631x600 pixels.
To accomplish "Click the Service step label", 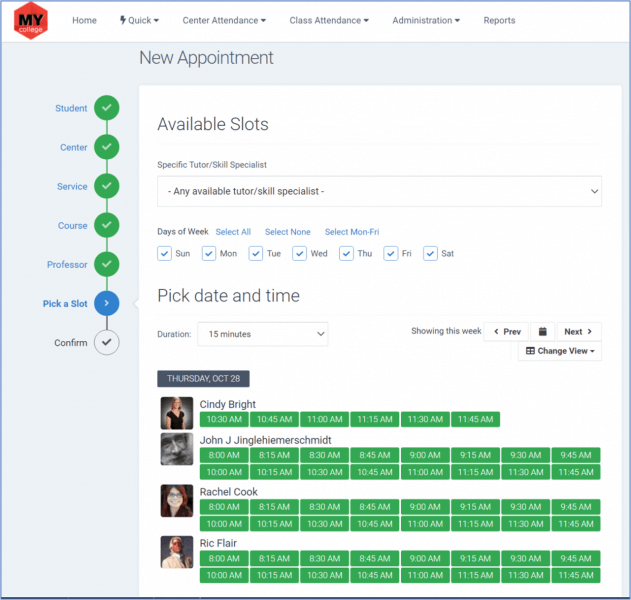I will tap(72, 186).
